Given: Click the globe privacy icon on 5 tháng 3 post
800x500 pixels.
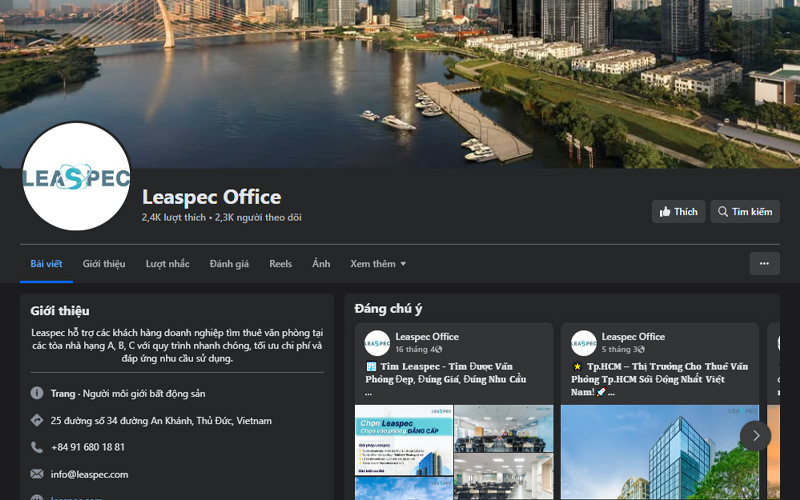Looking at the screenshot, I should [x=641, y=349].
